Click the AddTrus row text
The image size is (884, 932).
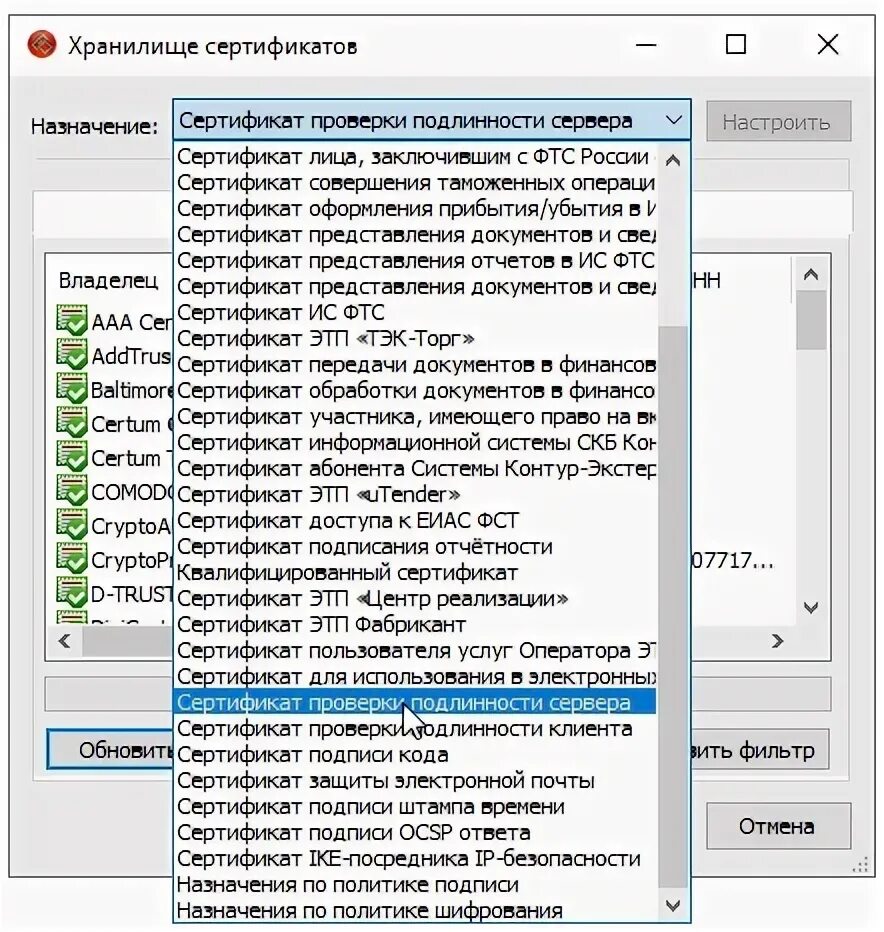pyautogui.click(x=131, y=356)
